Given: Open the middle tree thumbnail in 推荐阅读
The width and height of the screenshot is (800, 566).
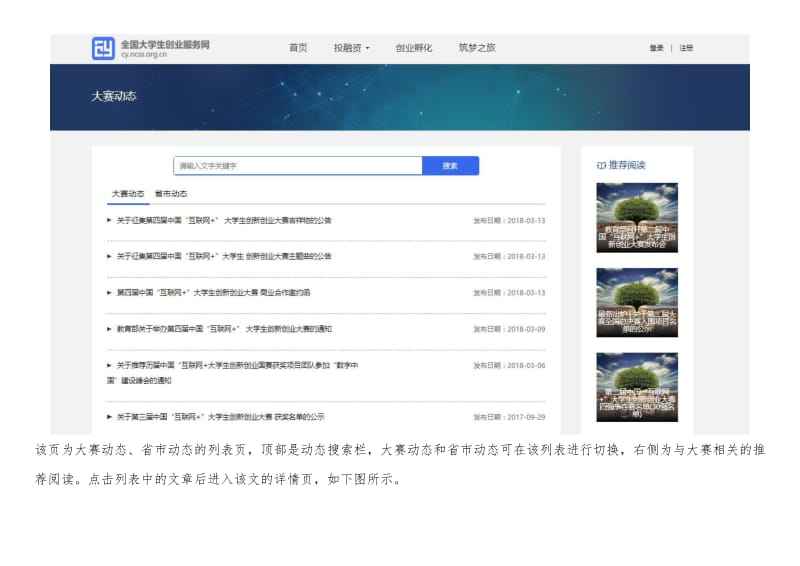Looking at the screenshot, I should point(637,303).
